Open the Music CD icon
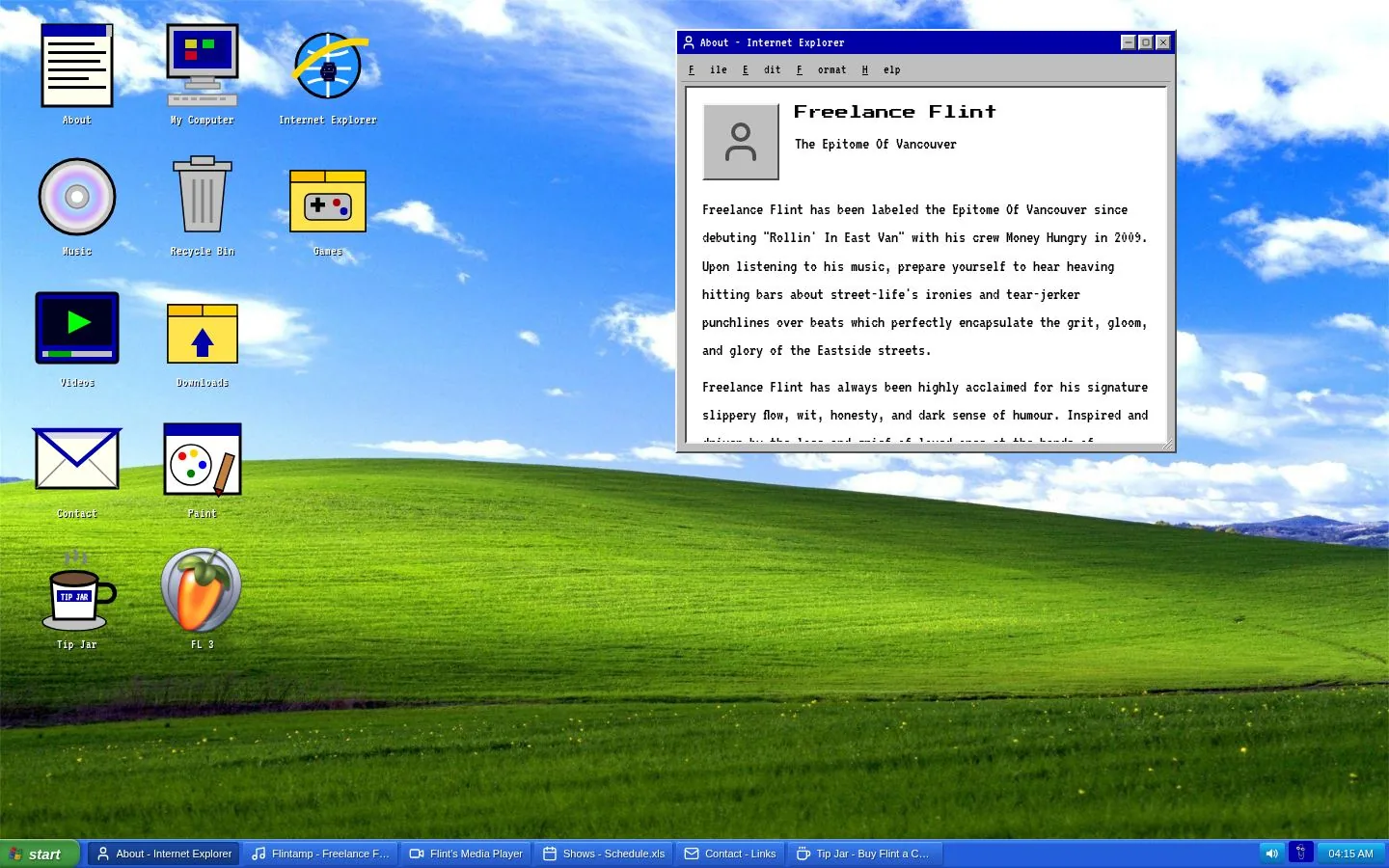This screenshot has width=1389, height=868. (x=77, y=206)
